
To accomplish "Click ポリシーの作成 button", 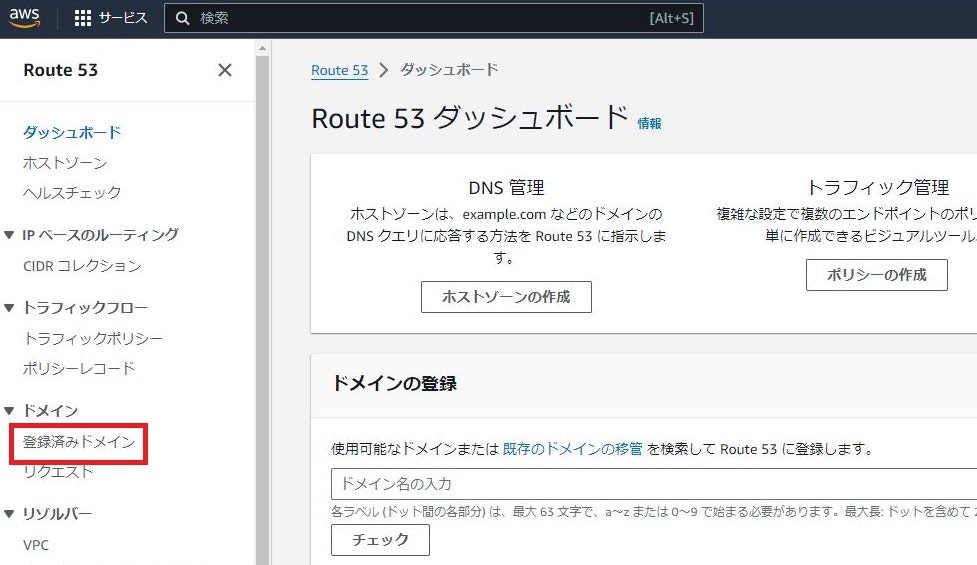I will 877,275.
